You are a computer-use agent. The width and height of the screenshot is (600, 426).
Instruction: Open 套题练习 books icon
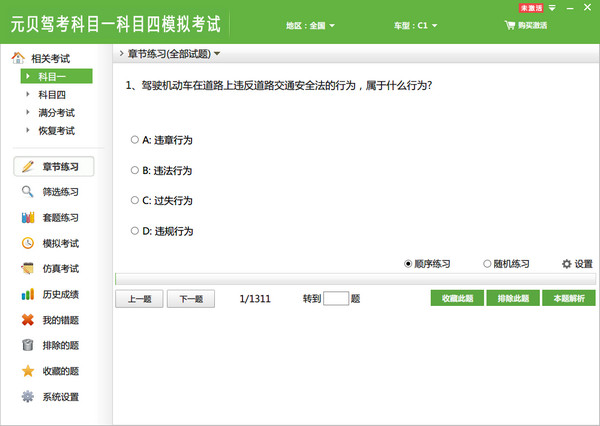pos(28,218)
